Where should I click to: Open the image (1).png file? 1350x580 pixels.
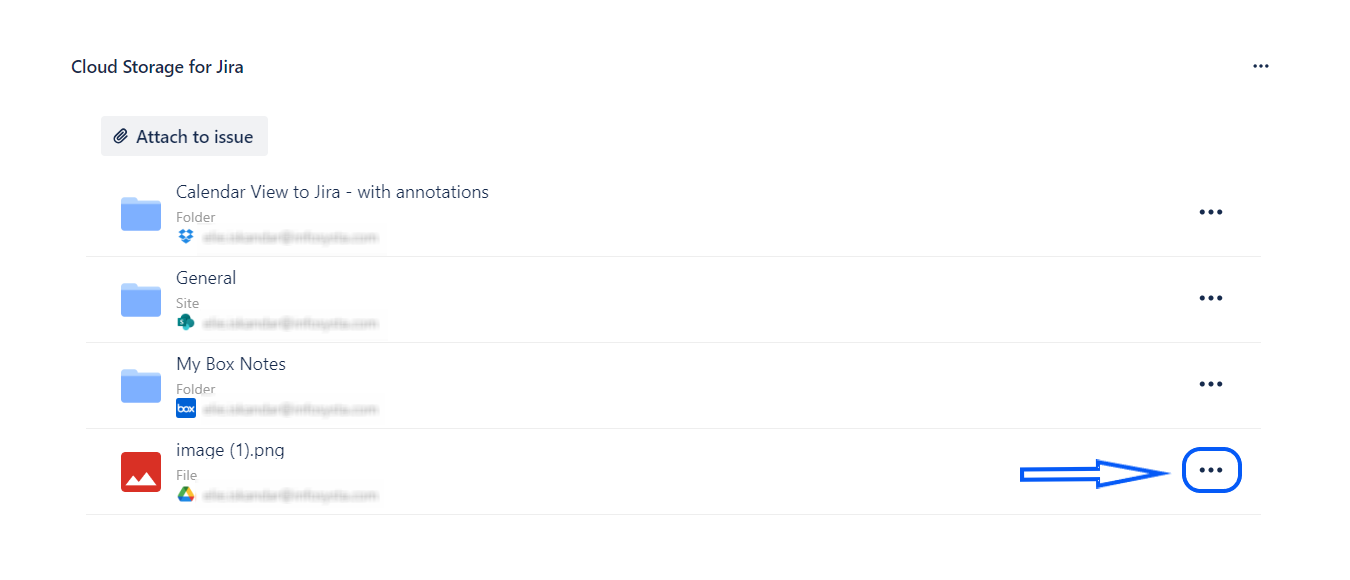click(x=230, y=450)
